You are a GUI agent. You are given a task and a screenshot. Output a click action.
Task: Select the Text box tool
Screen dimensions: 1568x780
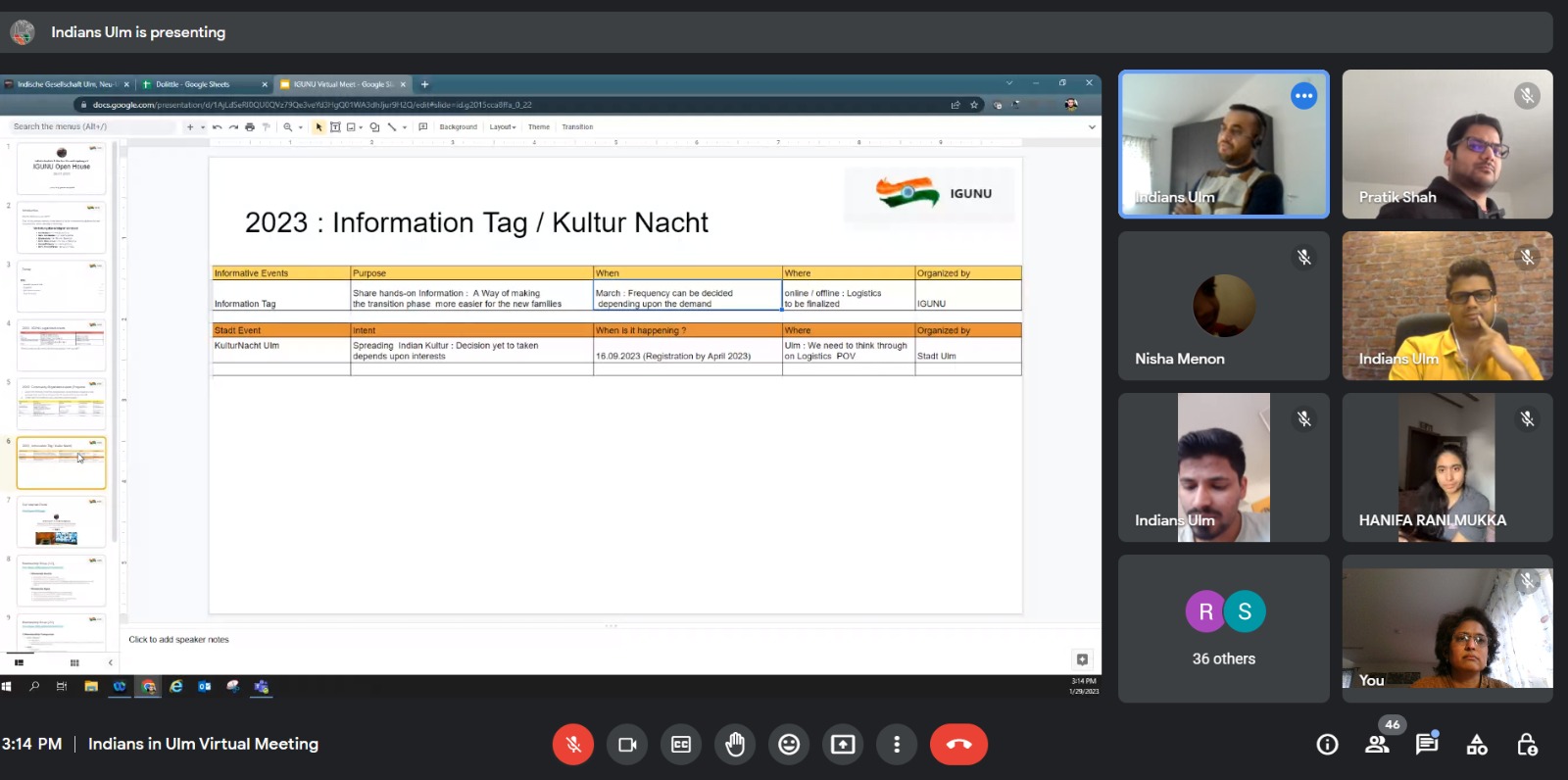pos(335,126)
